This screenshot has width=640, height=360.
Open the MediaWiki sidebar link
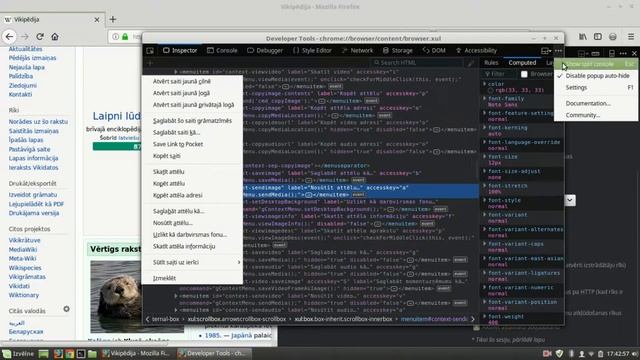(x=23, y=249)
